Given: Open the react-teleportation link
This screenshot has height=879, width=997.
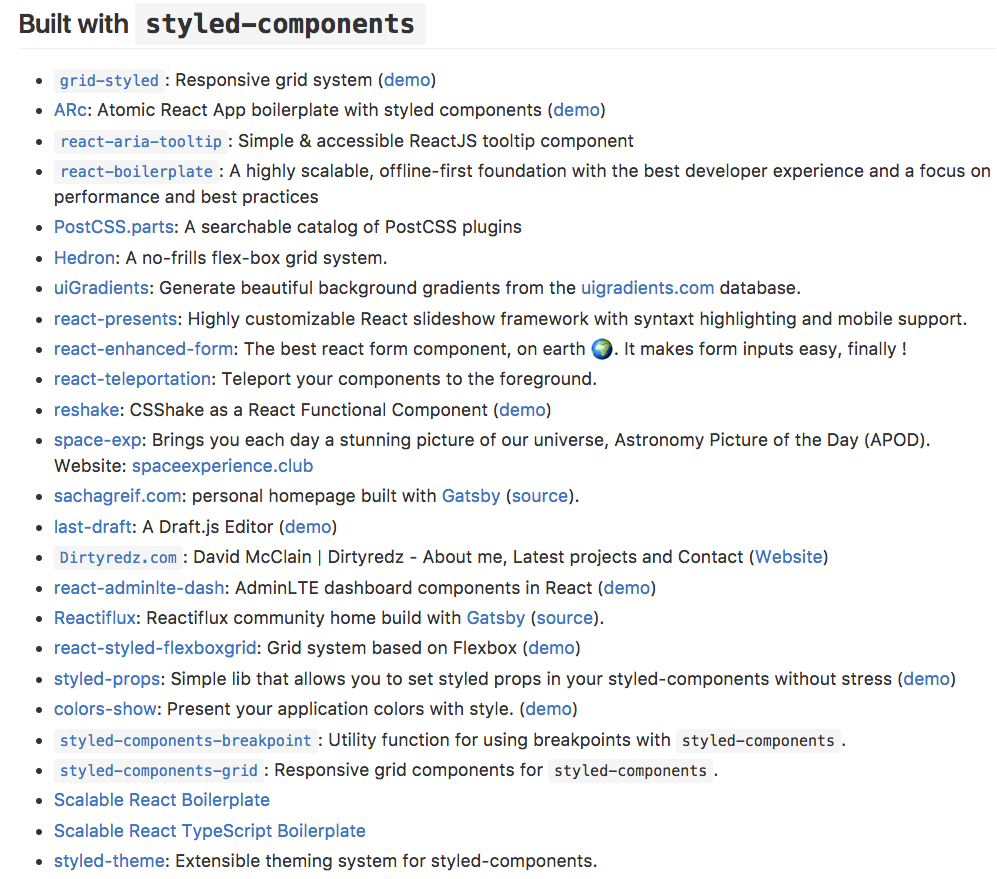Looking at the screenshot, I should [x=132, y=379].
